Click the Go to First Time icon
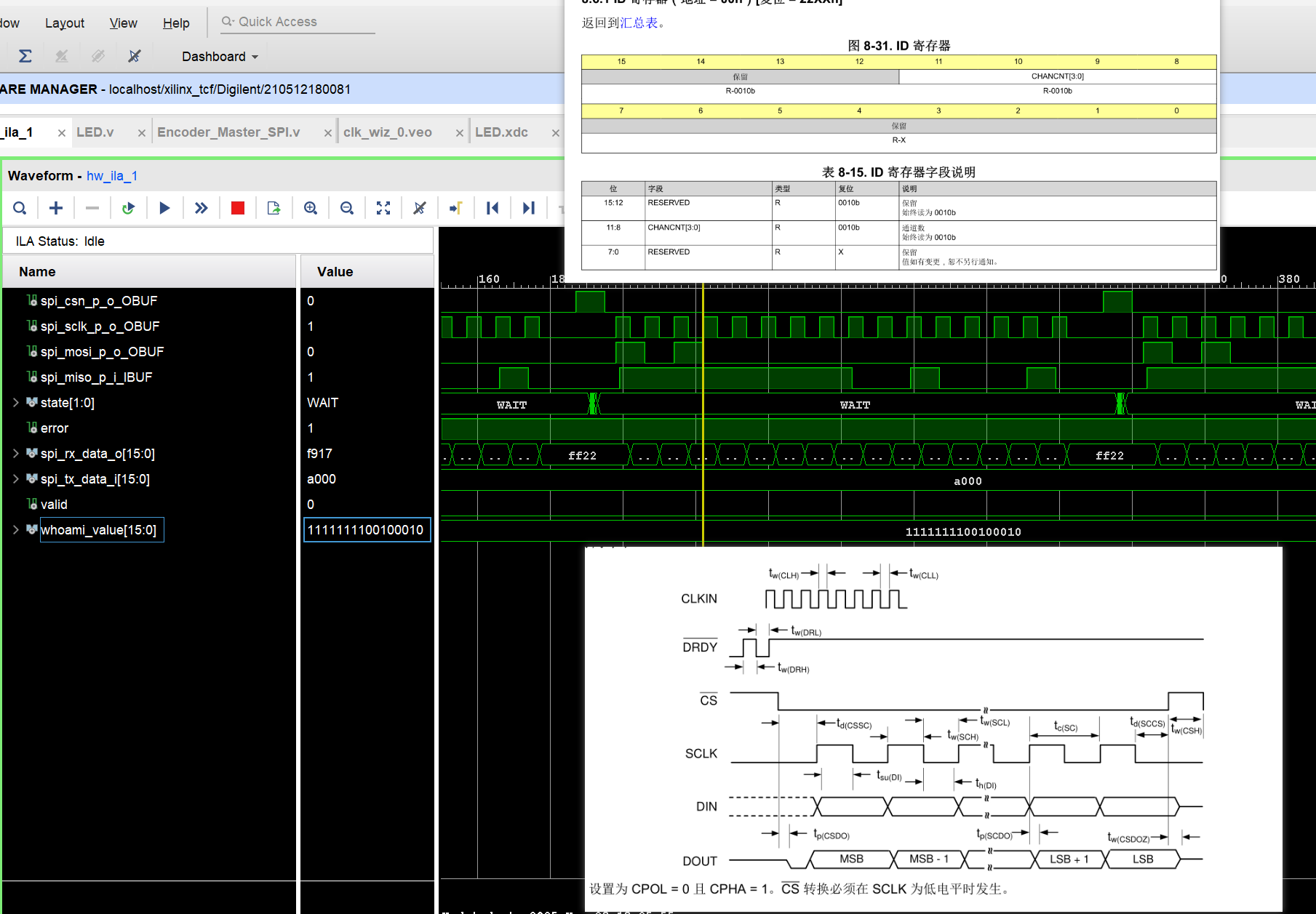1316x914 pixels. tap(492, 209)
